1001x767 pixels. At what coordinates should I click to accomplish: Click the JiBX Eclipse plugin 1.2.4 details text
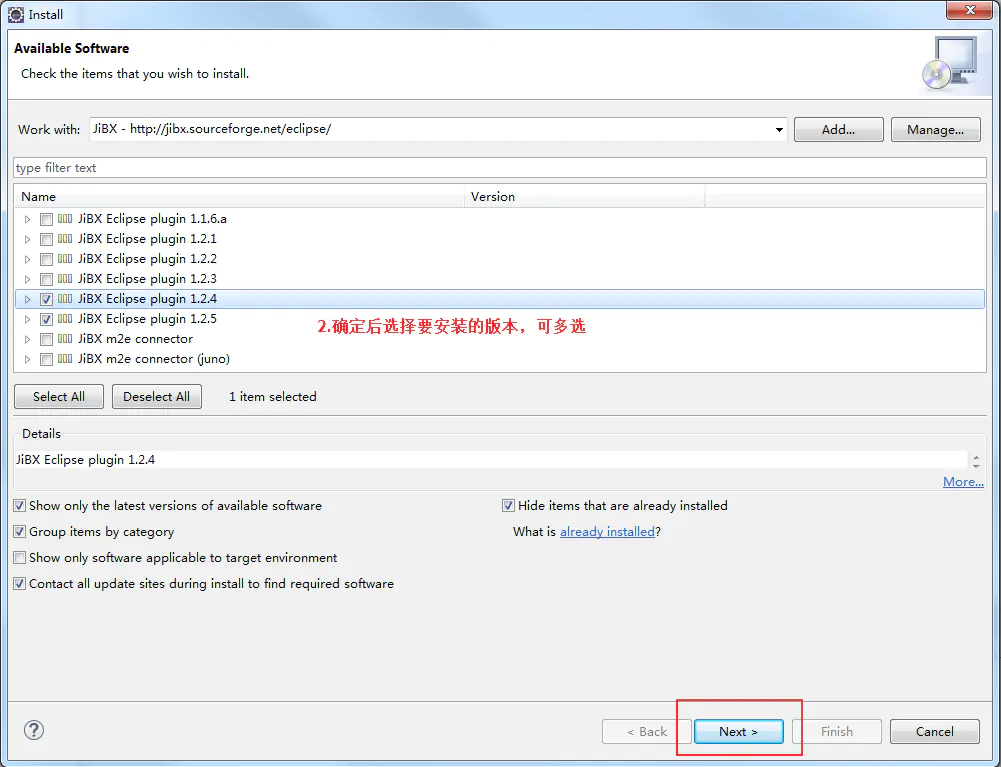point(86,460)
